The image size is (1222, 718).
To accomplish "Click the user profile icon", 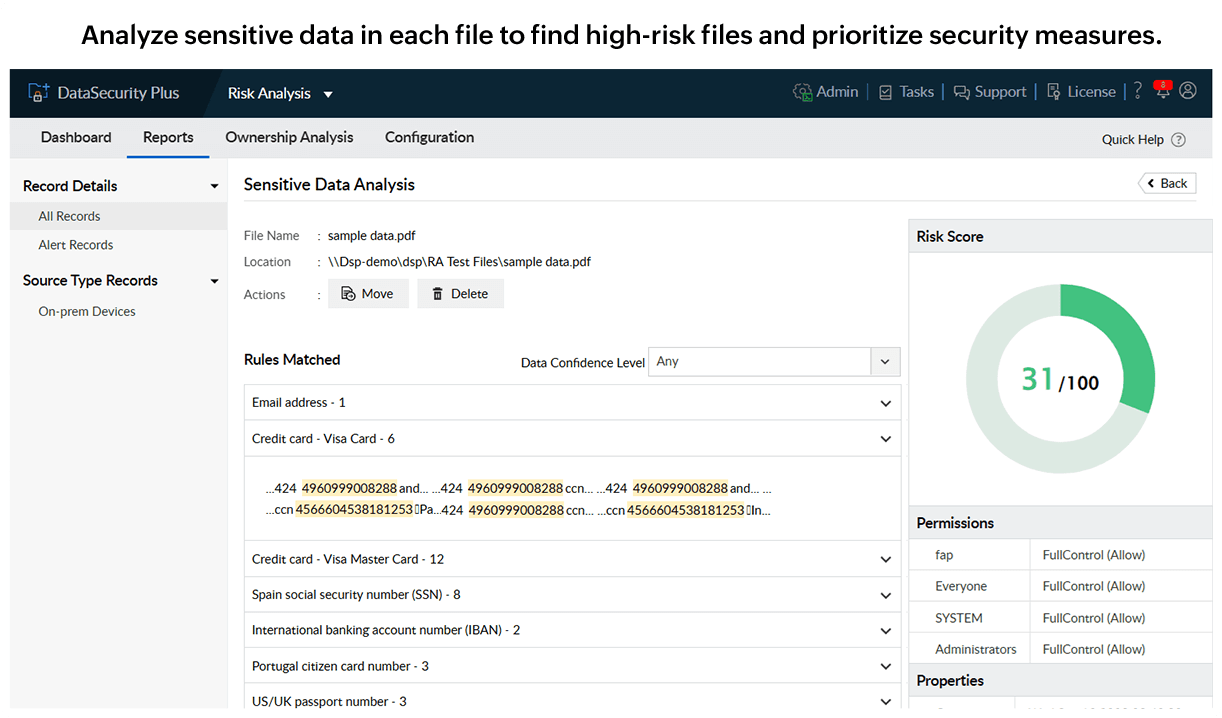I will [1187, 91].
